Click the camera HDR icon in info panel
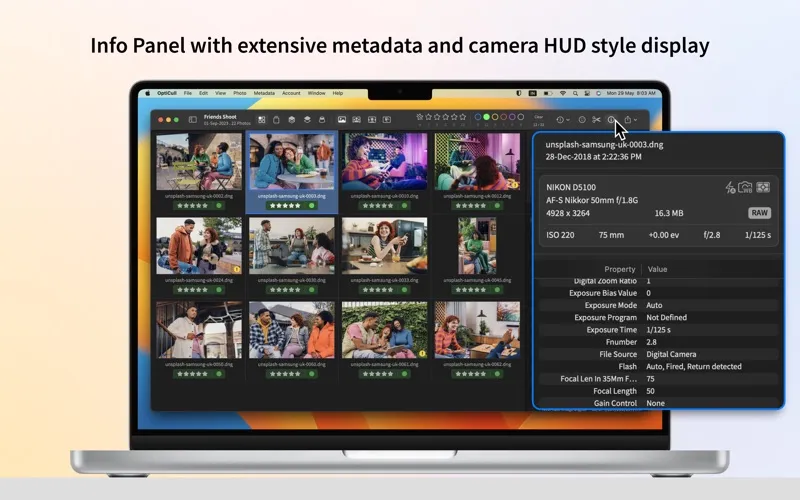Viewport: 800px width, 500px height. pyautogui.click(x=745, y=187)
